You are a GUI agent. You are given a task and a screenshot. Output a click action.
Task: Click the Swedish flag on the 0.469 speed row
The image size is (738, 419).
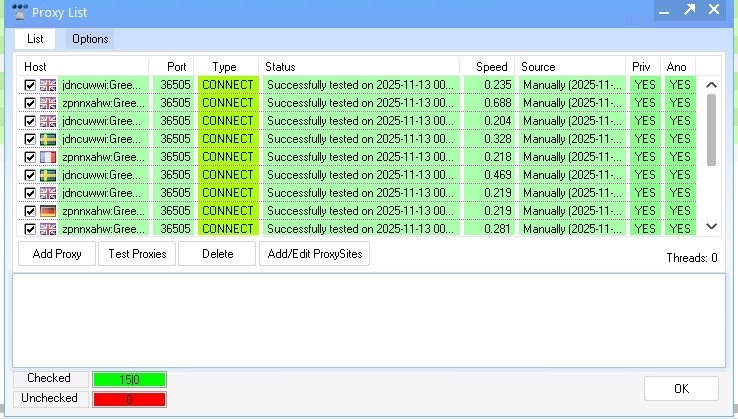point(47,175)
